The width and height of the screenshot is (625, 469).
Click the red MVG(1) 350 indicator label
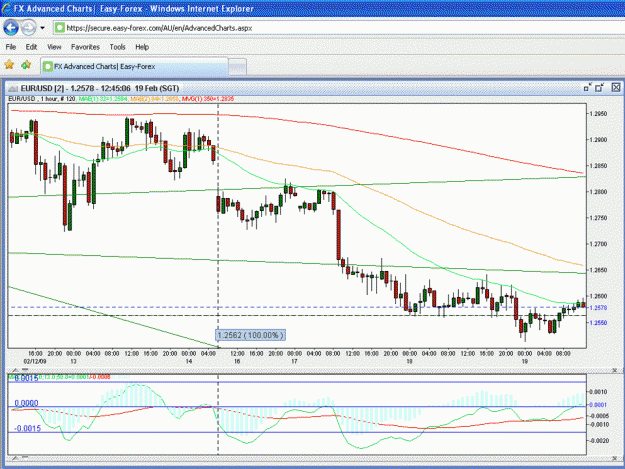coord(208,98)
